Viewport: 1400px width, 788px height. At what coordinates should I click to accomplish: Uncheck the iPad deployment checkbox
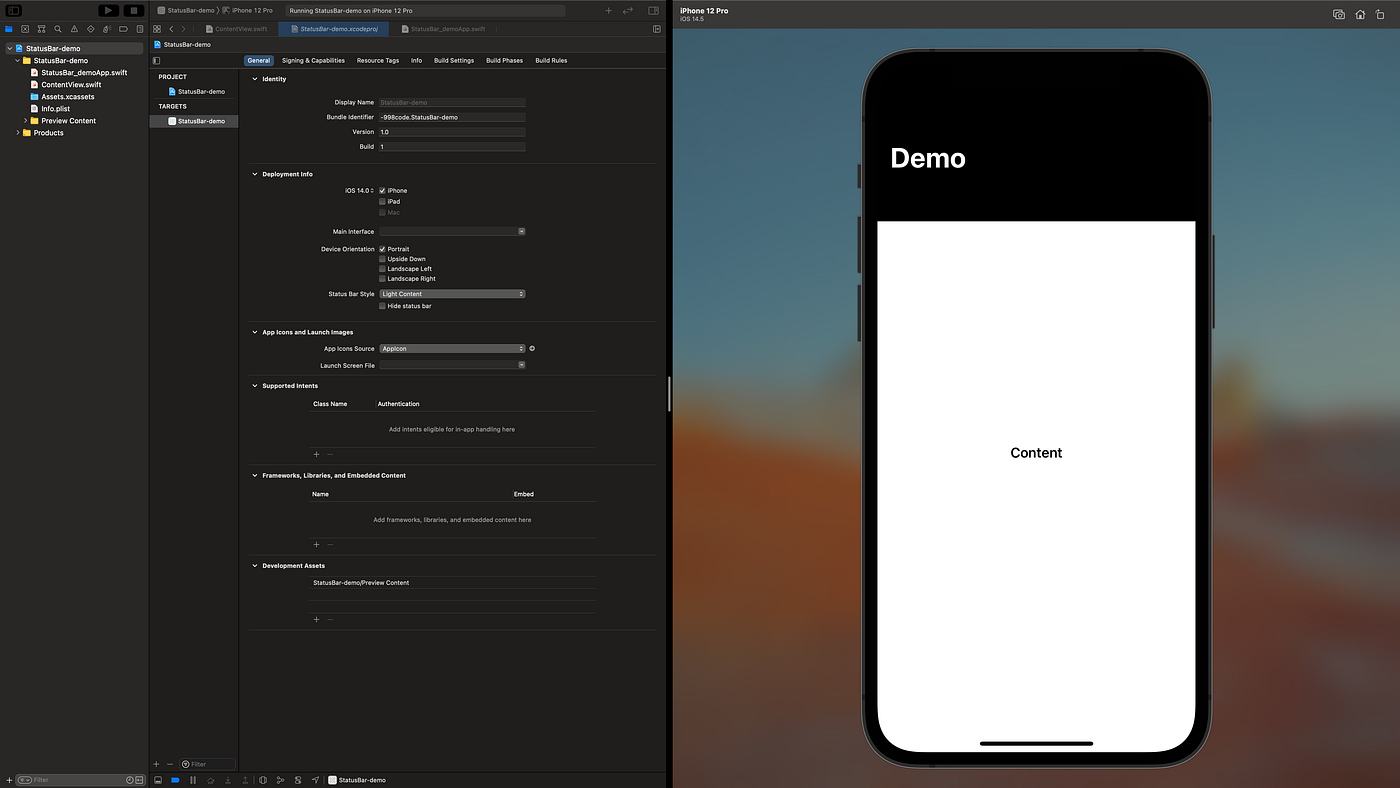(x=382, y=201)
